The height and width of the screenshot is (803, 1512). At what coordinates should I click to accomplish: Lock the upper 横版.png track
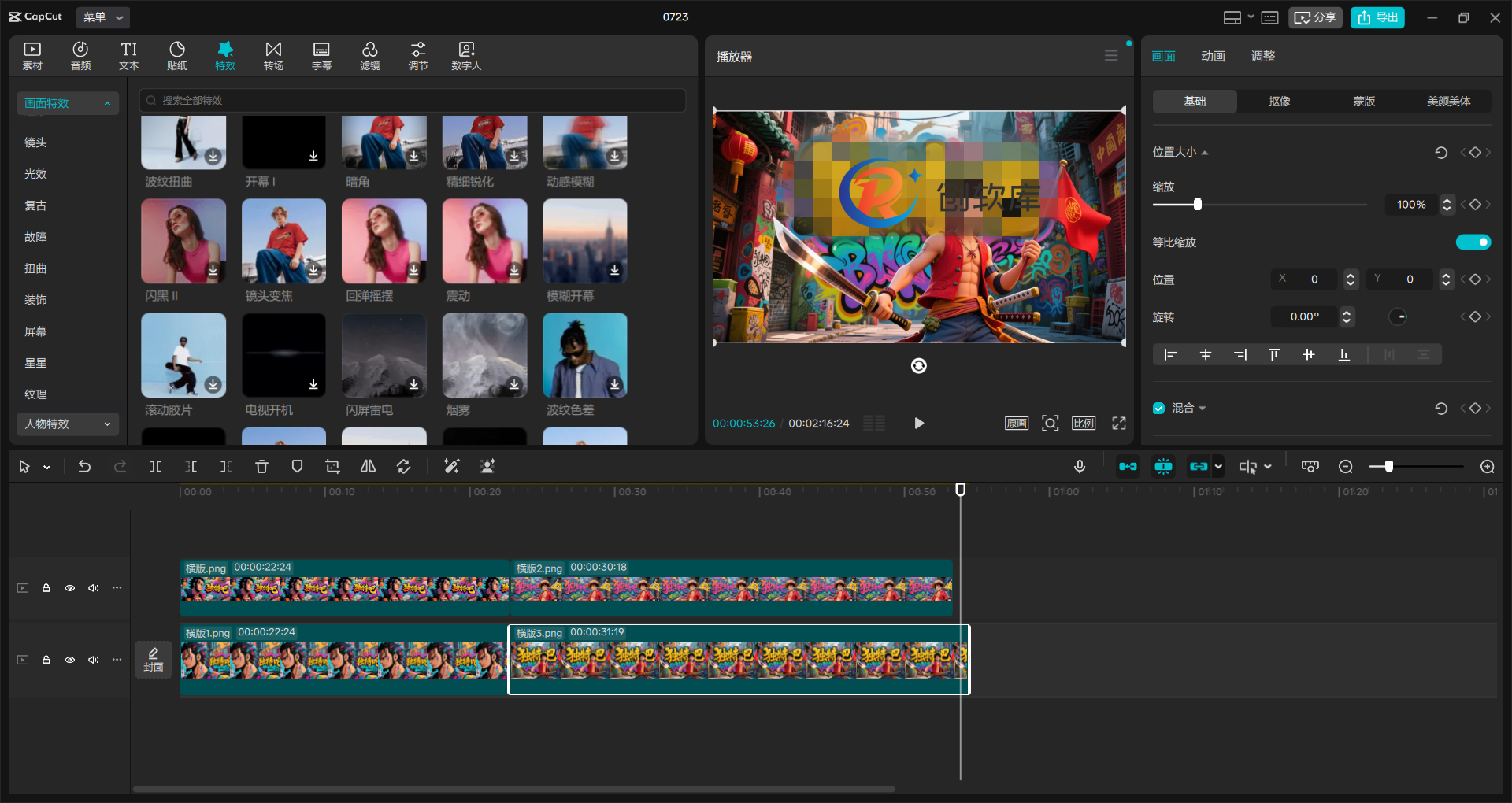[46, 588]
